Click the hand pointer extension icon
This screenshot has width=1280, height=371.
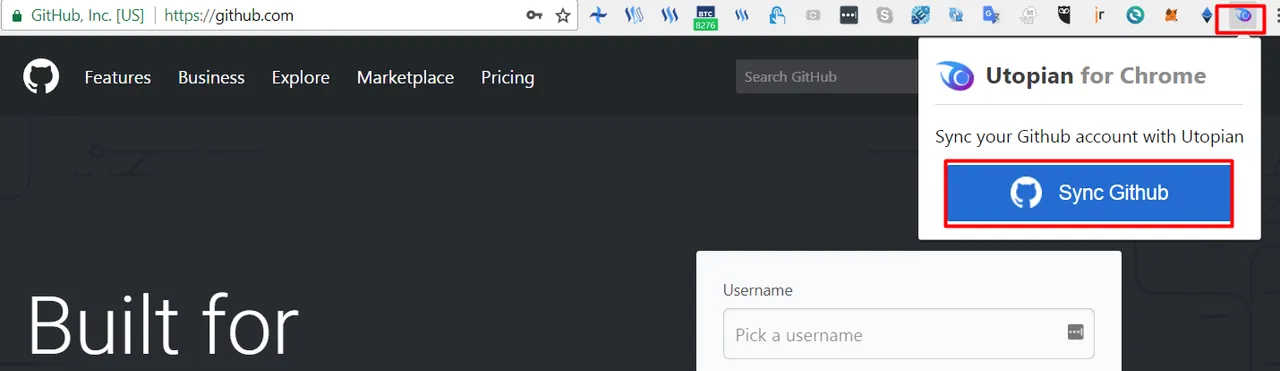pyautogui.click(x=777, y=16)
